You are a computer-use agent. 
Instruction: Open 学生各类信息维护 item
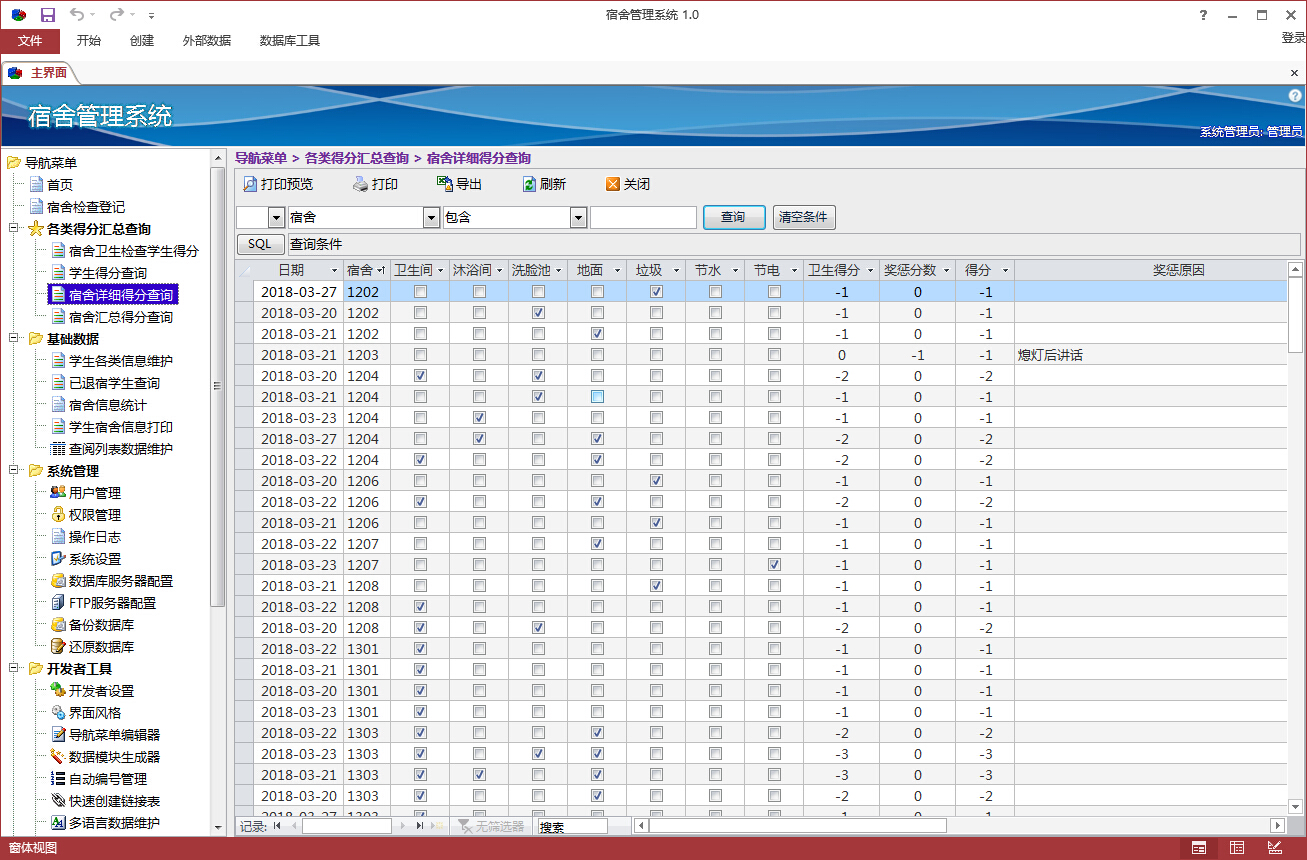pos(121,361)
